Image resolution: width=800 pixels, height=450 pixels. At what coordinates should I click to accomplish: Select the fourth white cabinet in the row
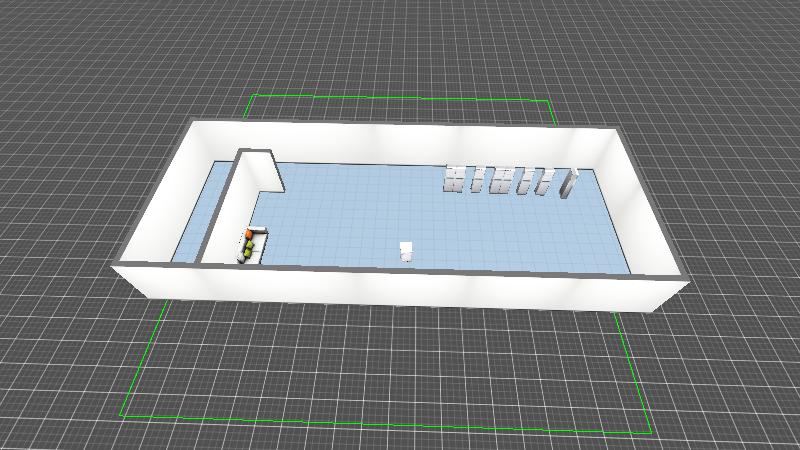(x=523, y=182)
